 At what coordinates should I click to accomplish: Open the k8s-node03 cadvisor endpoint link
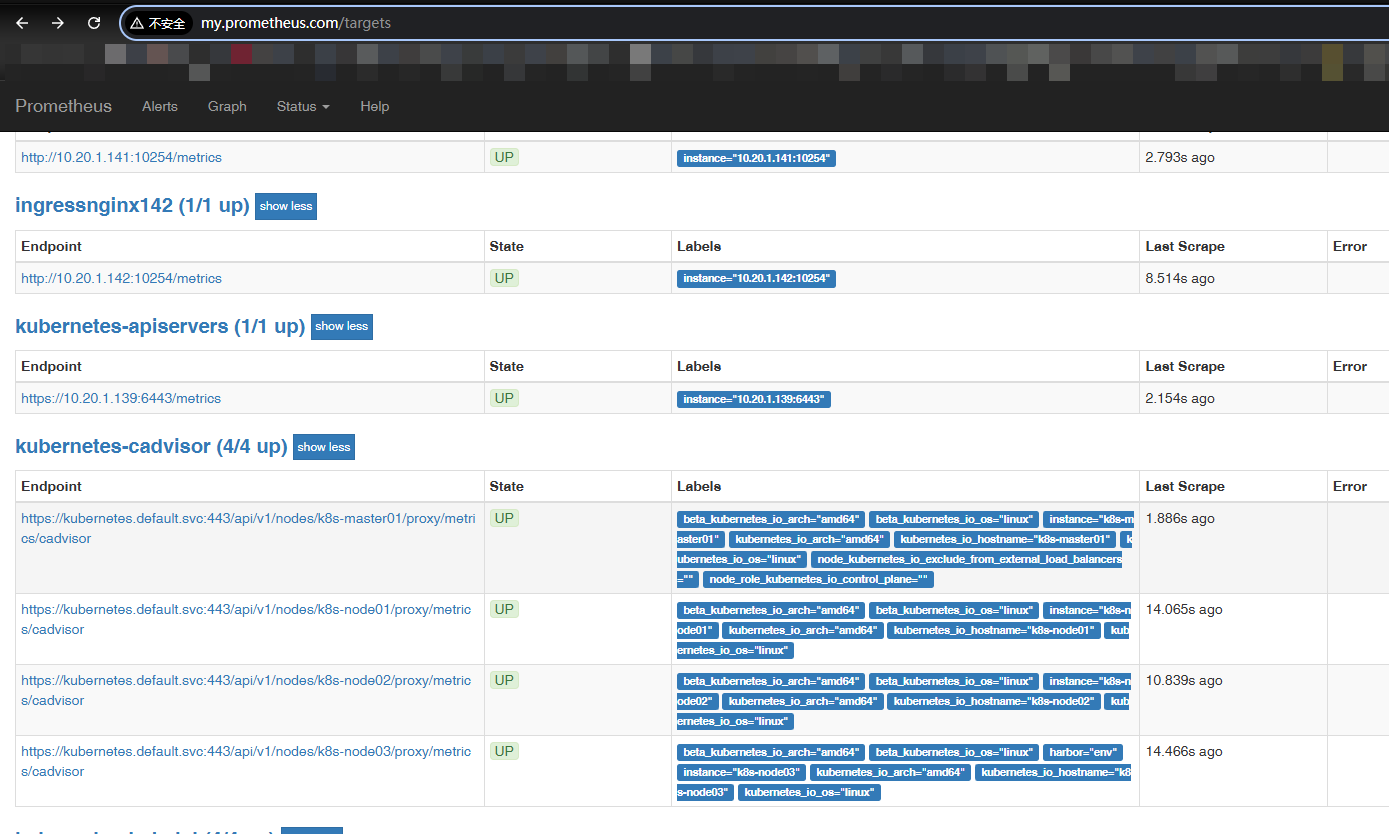coord(246,761)
